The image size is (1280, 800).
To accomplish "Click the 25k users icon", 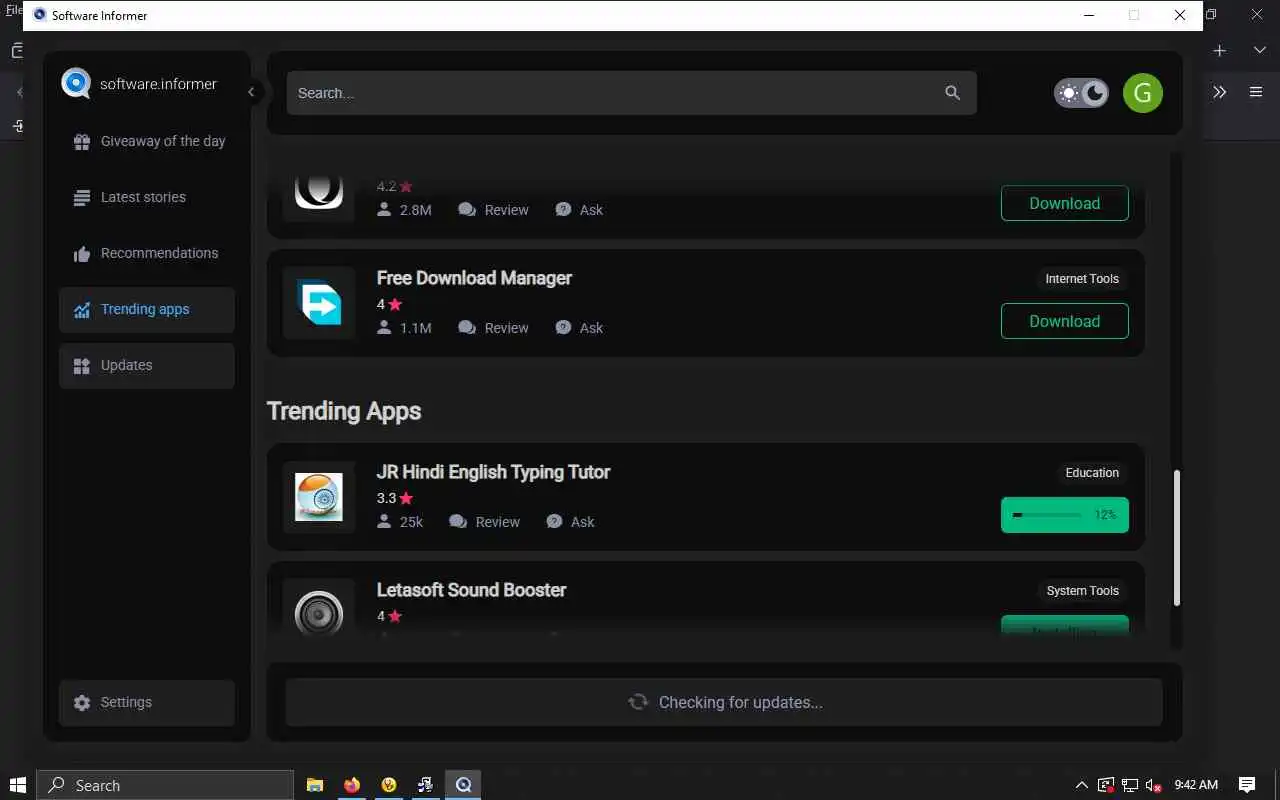I will pos(384,522).
